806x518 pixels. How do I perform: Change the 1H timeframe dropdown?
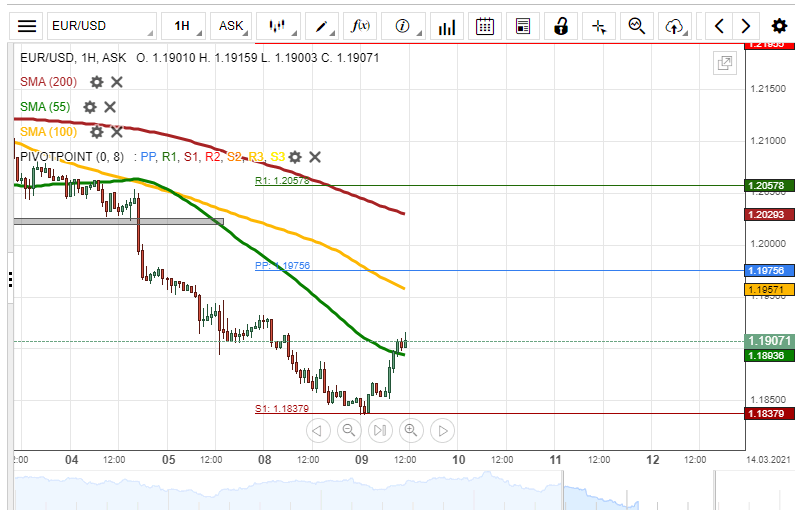point(183,26)
